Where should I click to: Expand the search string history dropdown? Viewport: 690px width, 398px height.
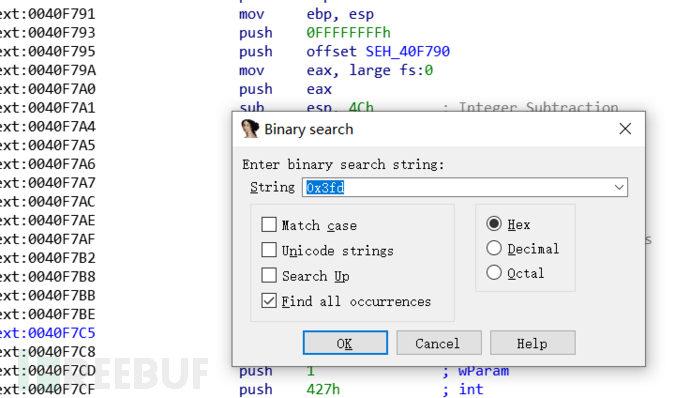click(619, 188)
